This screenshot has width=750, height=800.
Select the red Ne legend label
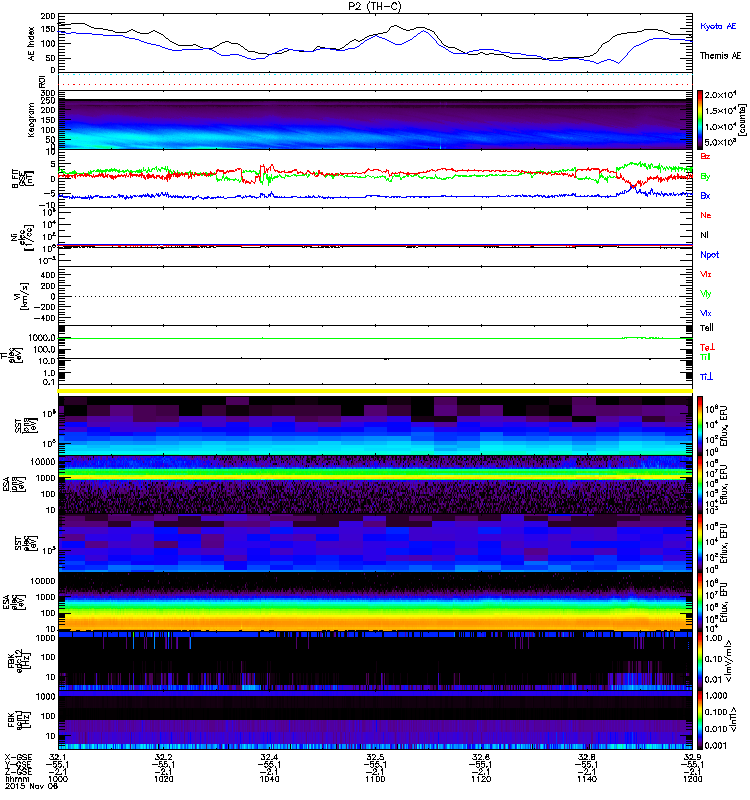706,215
